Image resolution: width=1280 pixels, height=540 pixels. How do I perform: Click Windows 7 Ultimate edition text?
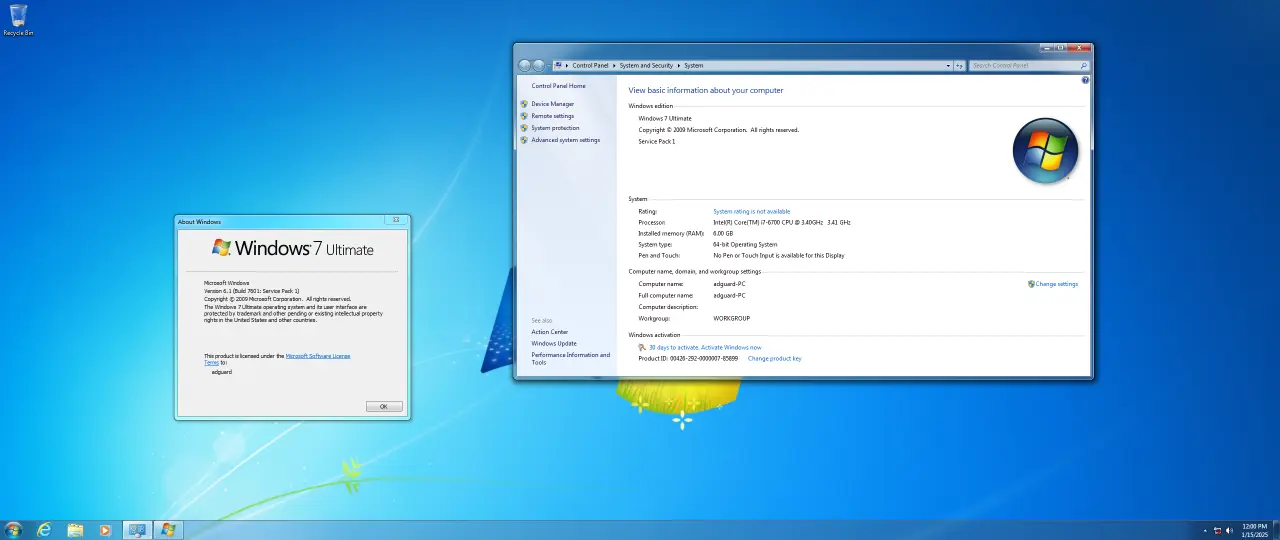[665, 118]
